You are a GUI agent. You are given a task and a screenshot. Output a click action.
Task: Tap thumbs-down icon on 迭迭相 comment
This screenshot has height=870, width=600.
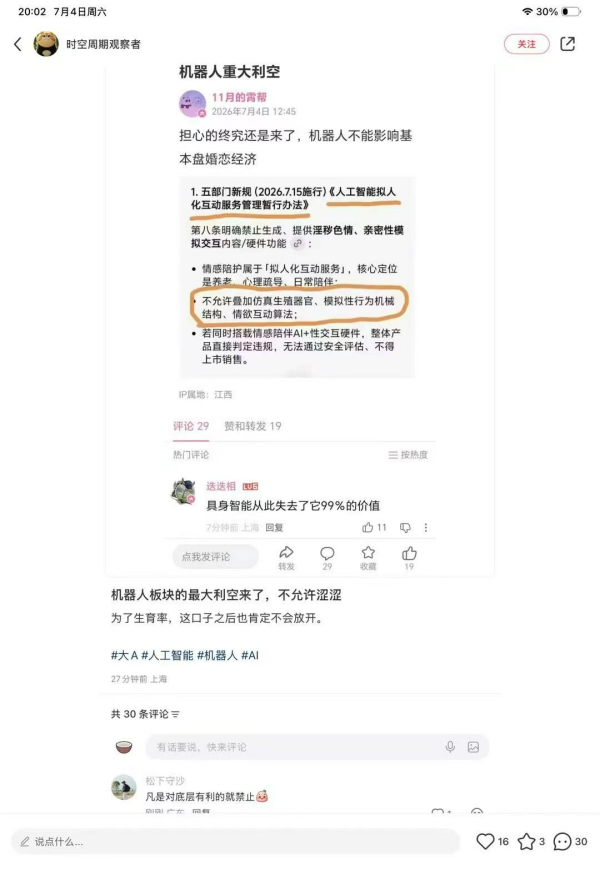tap(406, 528)
